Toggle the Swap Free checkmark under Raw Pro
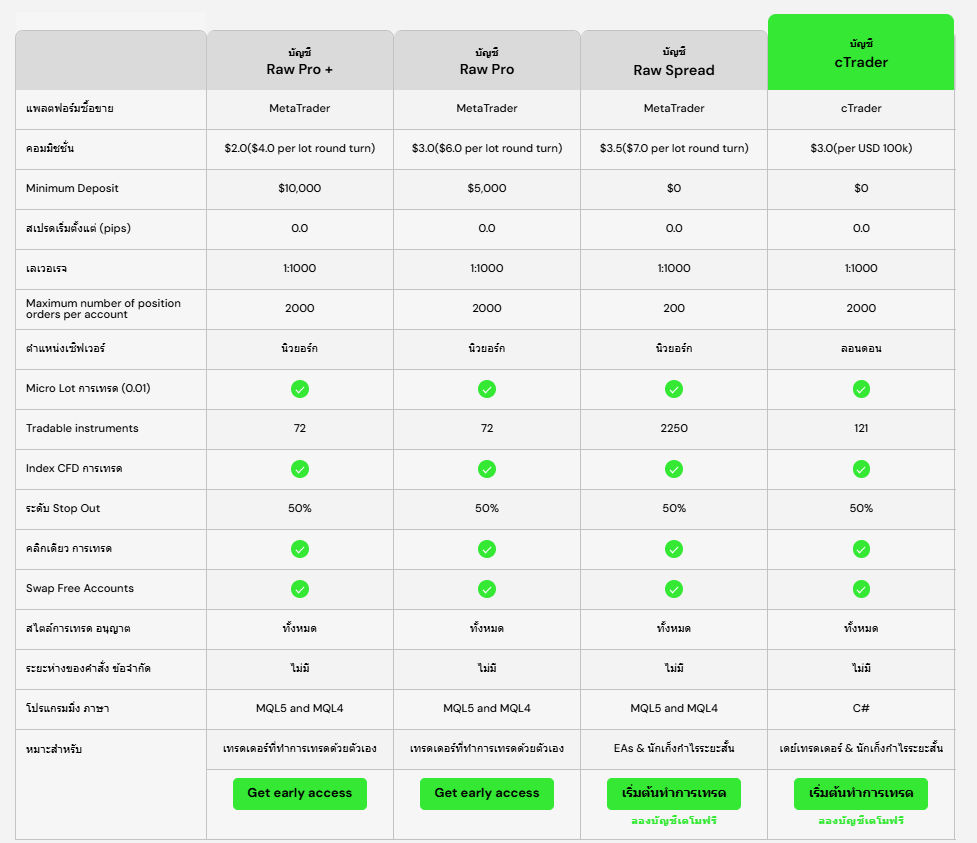Image resolution: width=977 pixels, height=843 pixels. click(x=487, y=589)
